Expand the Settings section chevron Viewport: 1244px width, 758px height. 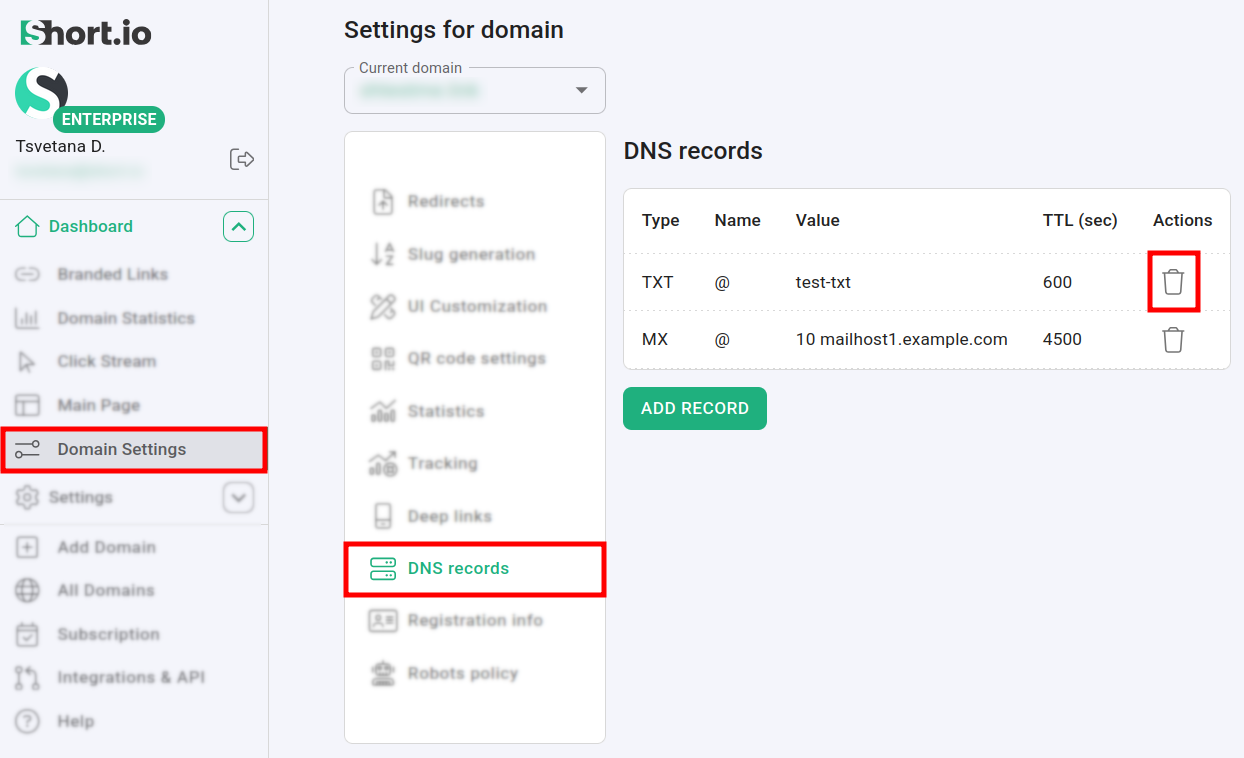click(x=238, y=497)
